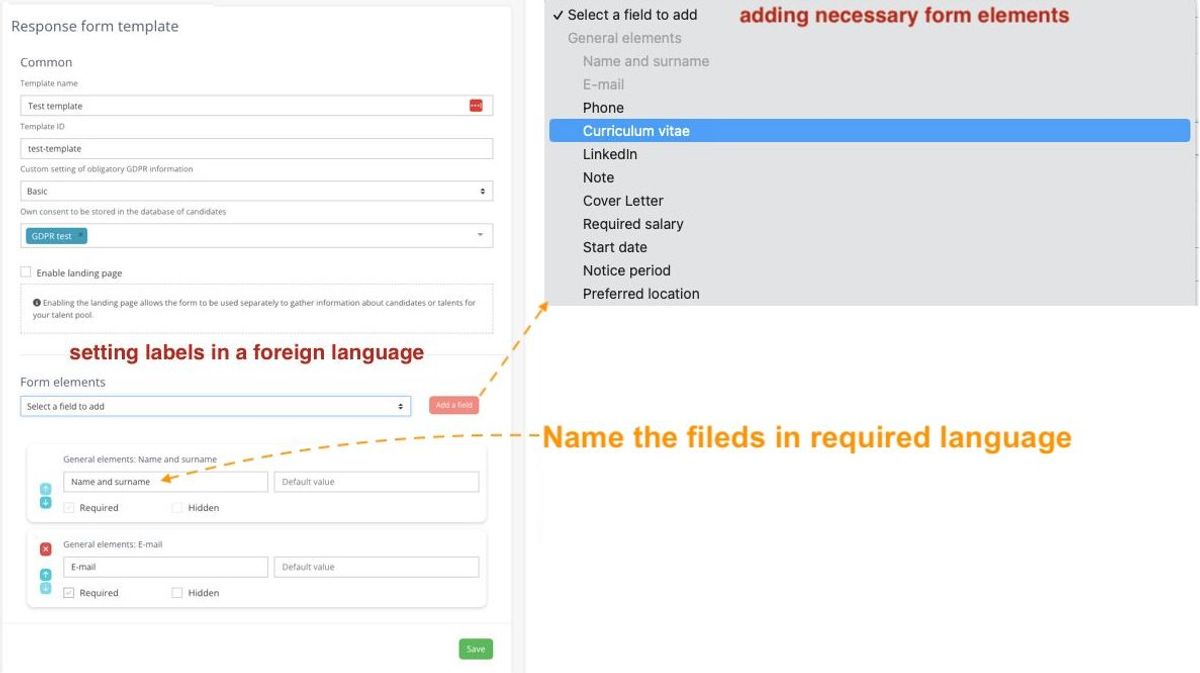Viewport: 1200px width, 673px height.
Task: Click the Template ID input field
Action: (x=256, y=148)
